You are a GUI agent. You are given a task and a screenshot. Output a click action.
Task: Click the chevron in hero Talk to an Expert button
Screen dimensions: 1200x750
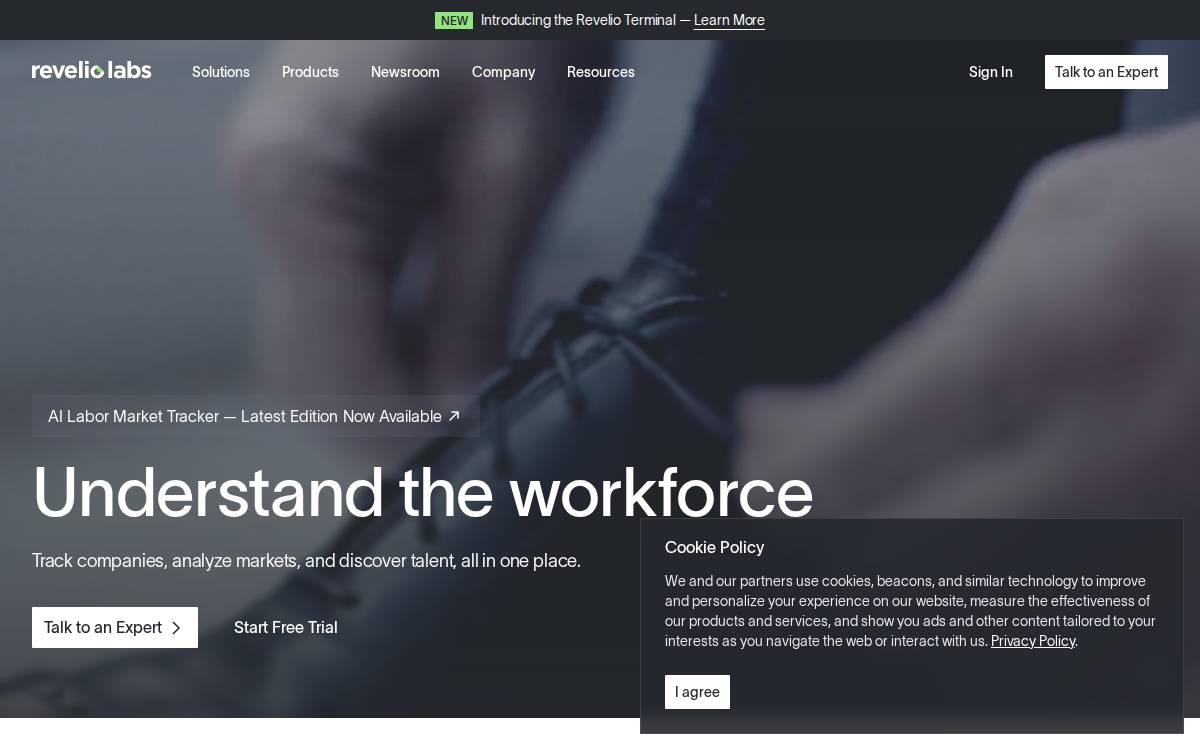[177, 628]
